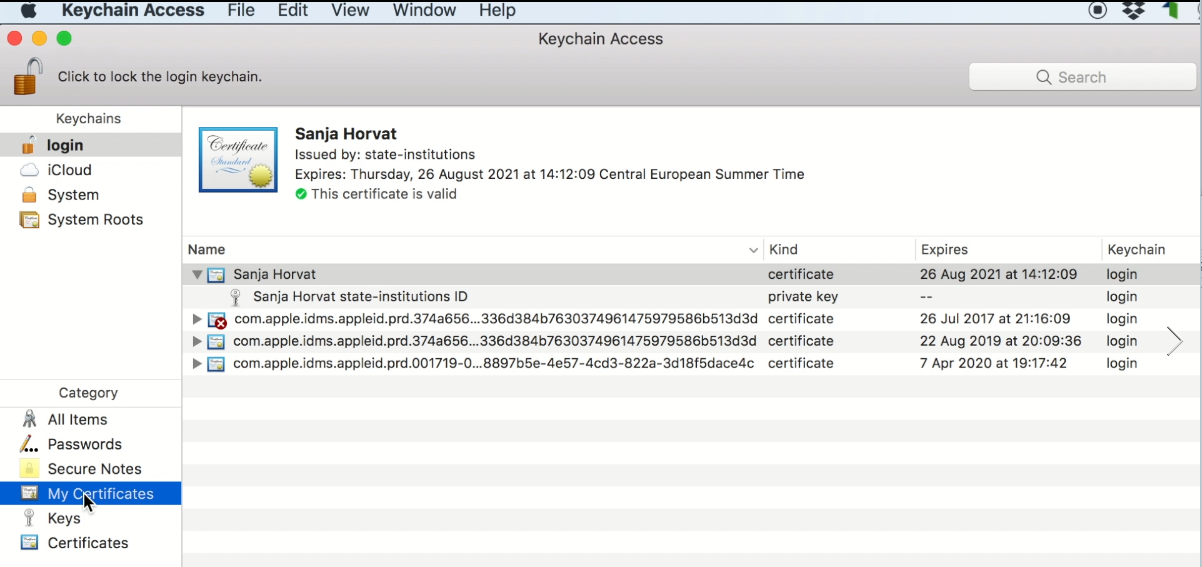Click the My Certificates category icon
This screenshot has height=567, width=1202.
30,494
